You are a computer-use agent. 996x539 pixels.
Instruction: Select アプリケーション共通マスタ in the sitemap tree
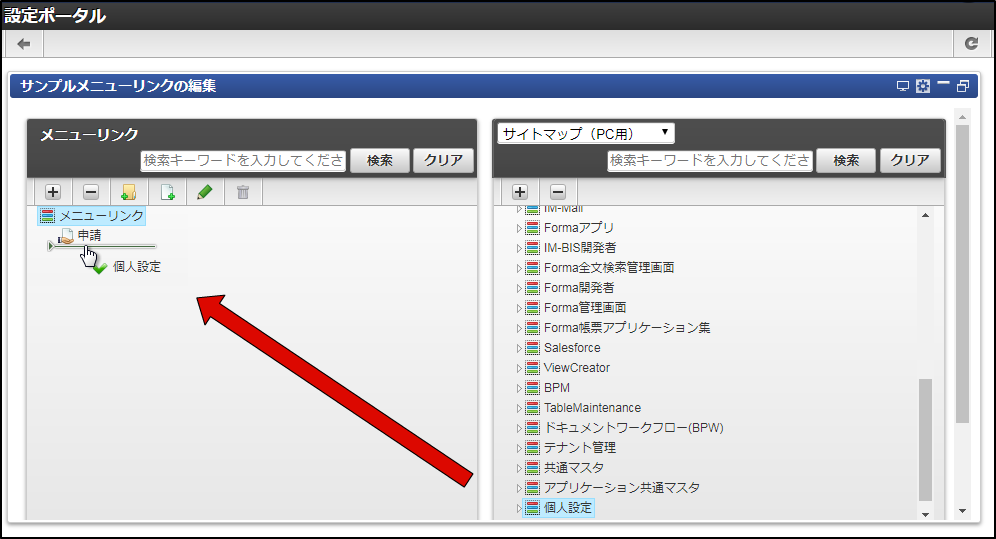point(622,488)
